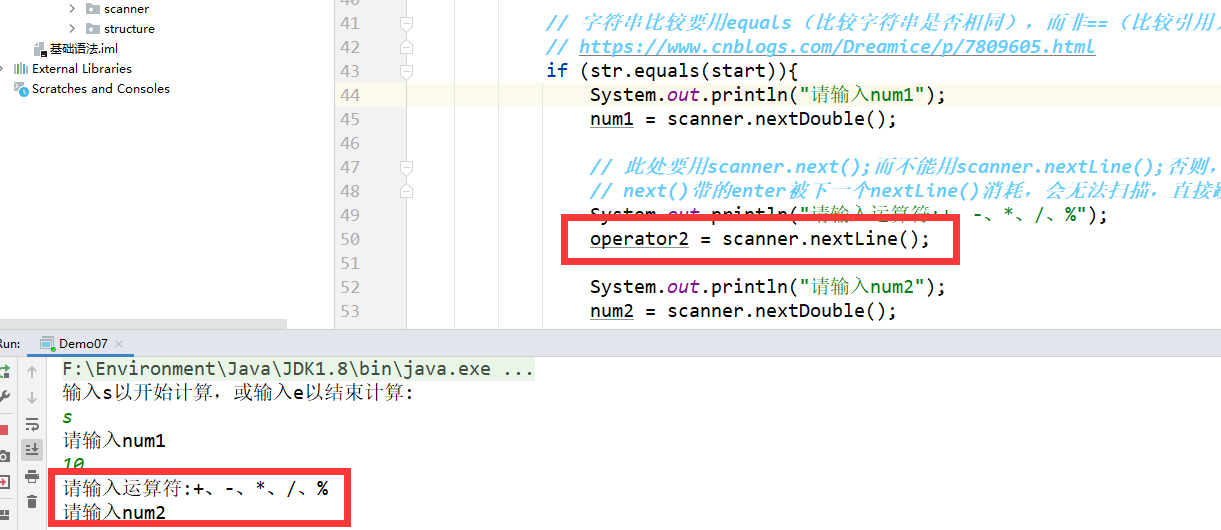Click console line 请输入num2
The image size is (1221, 530).
pos(114,513)
